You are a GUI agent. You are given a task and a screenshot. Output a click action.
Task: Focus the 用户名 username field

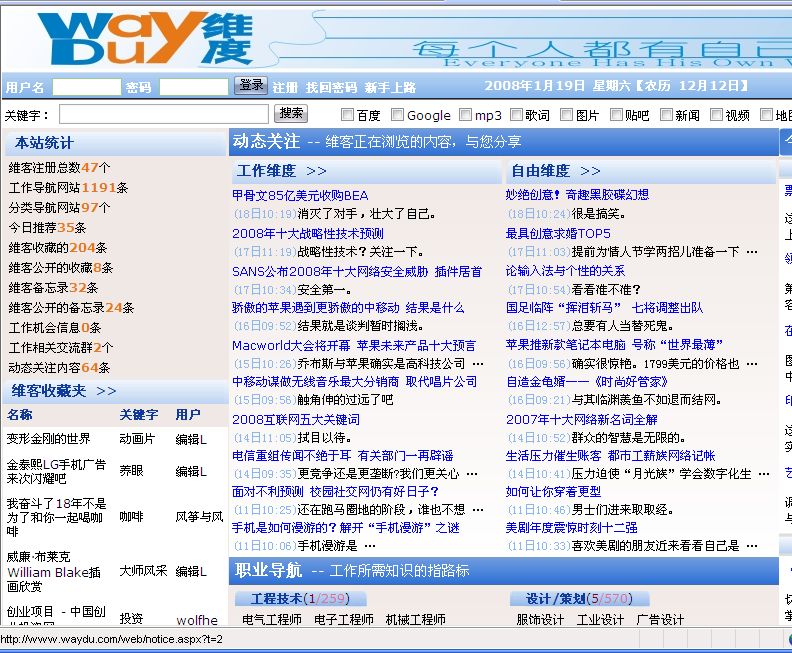[x=87, y=87]
